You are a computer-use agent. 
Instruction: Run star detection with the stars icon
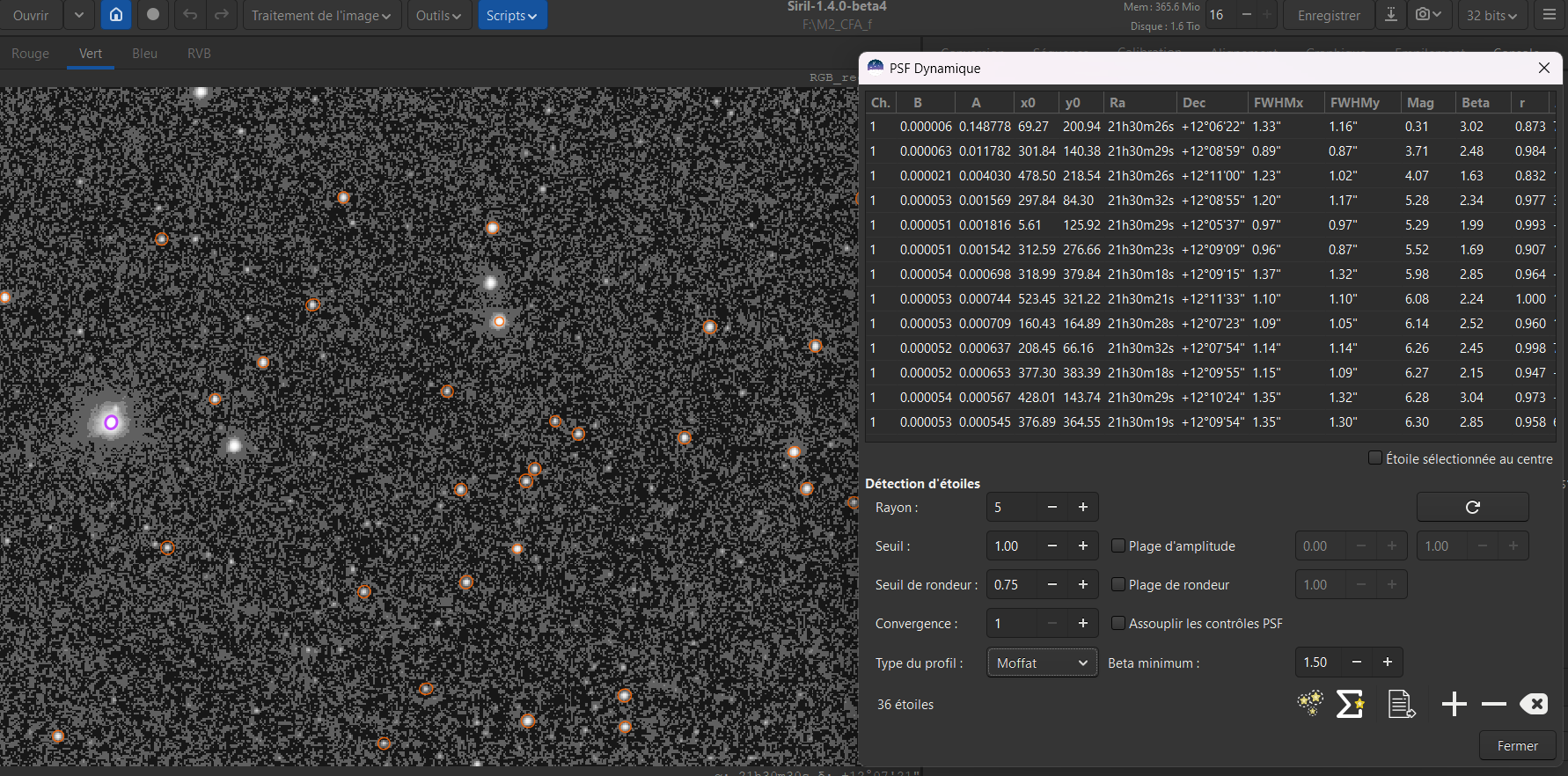(x=1310, y=704)
